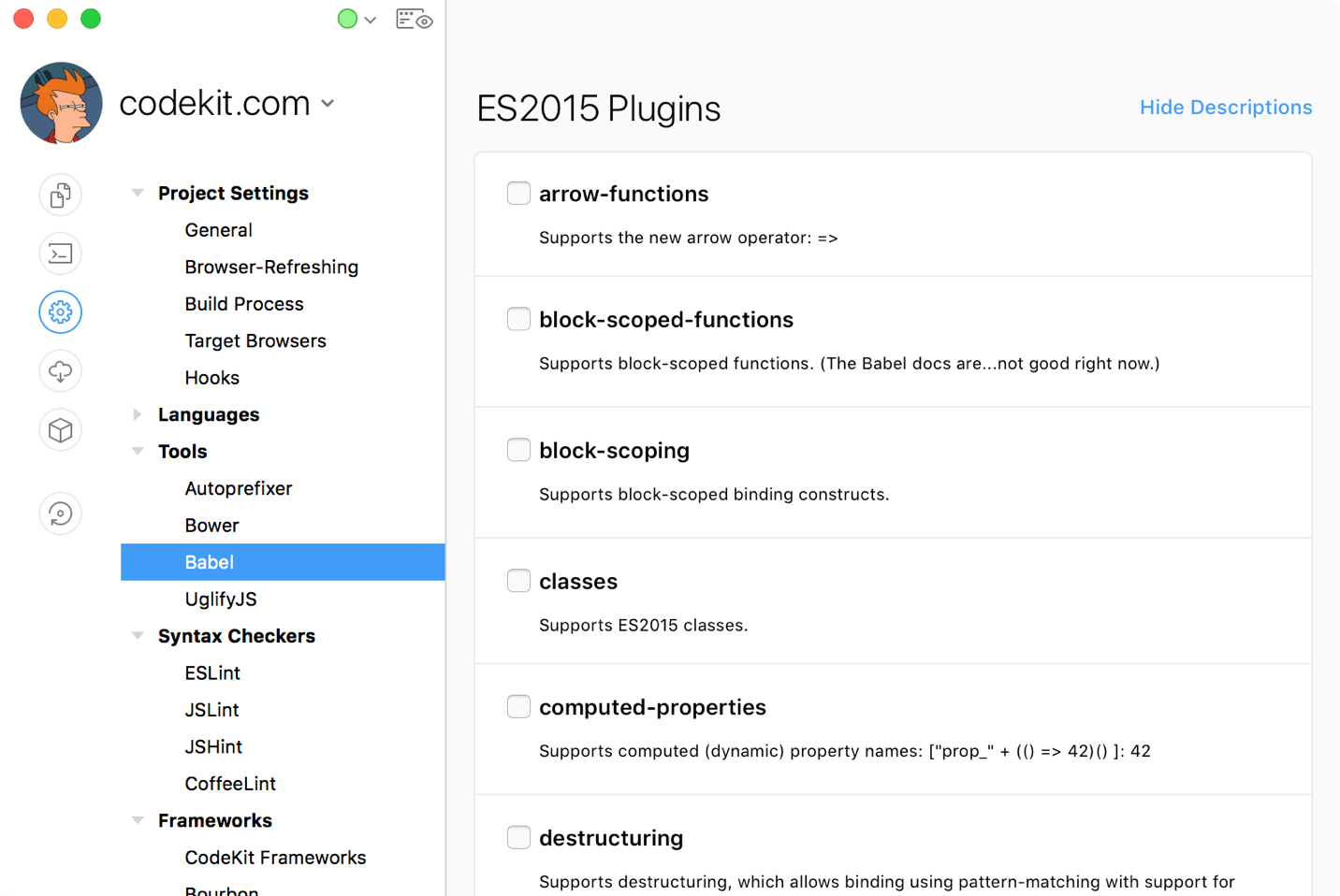Click the block-scoped-functions label
The width and height of the screenshot is (1340, 896).
coord(666,320)
